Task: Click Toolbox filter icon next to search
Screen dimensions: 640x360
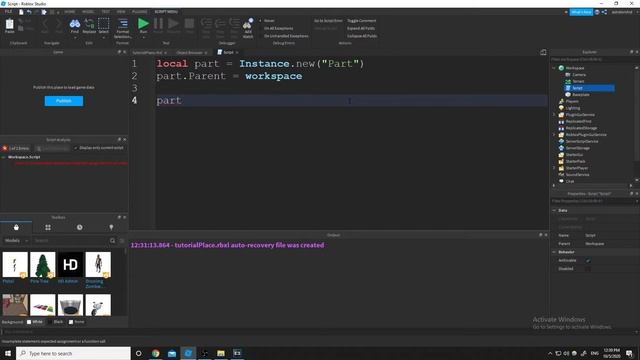Action: coord(122,241)
